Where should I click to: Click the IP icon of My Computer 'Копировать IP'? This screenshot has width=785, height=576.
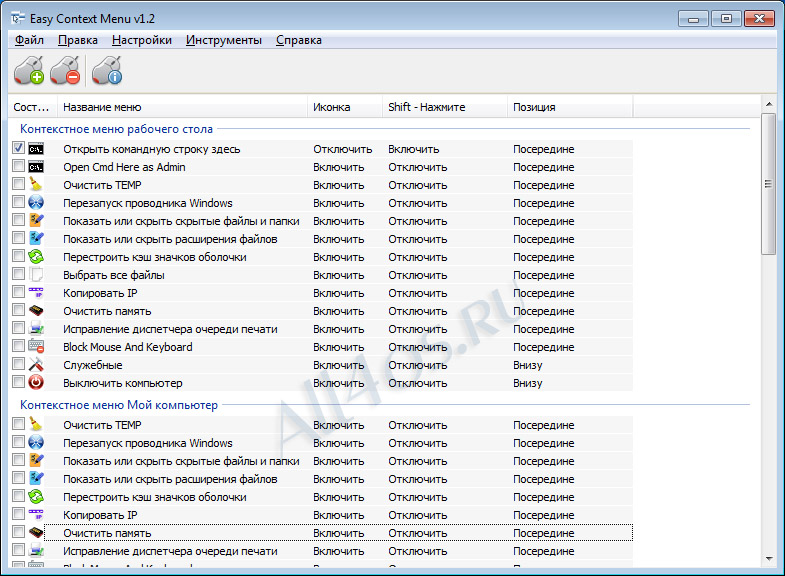point(36,515)
